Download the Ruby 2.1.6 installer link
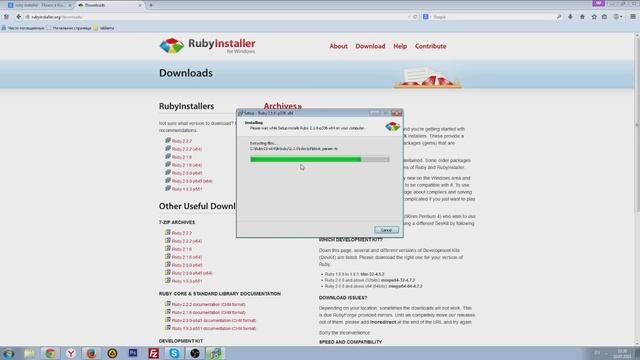640x360 pixels. click(x=182, y=157)
